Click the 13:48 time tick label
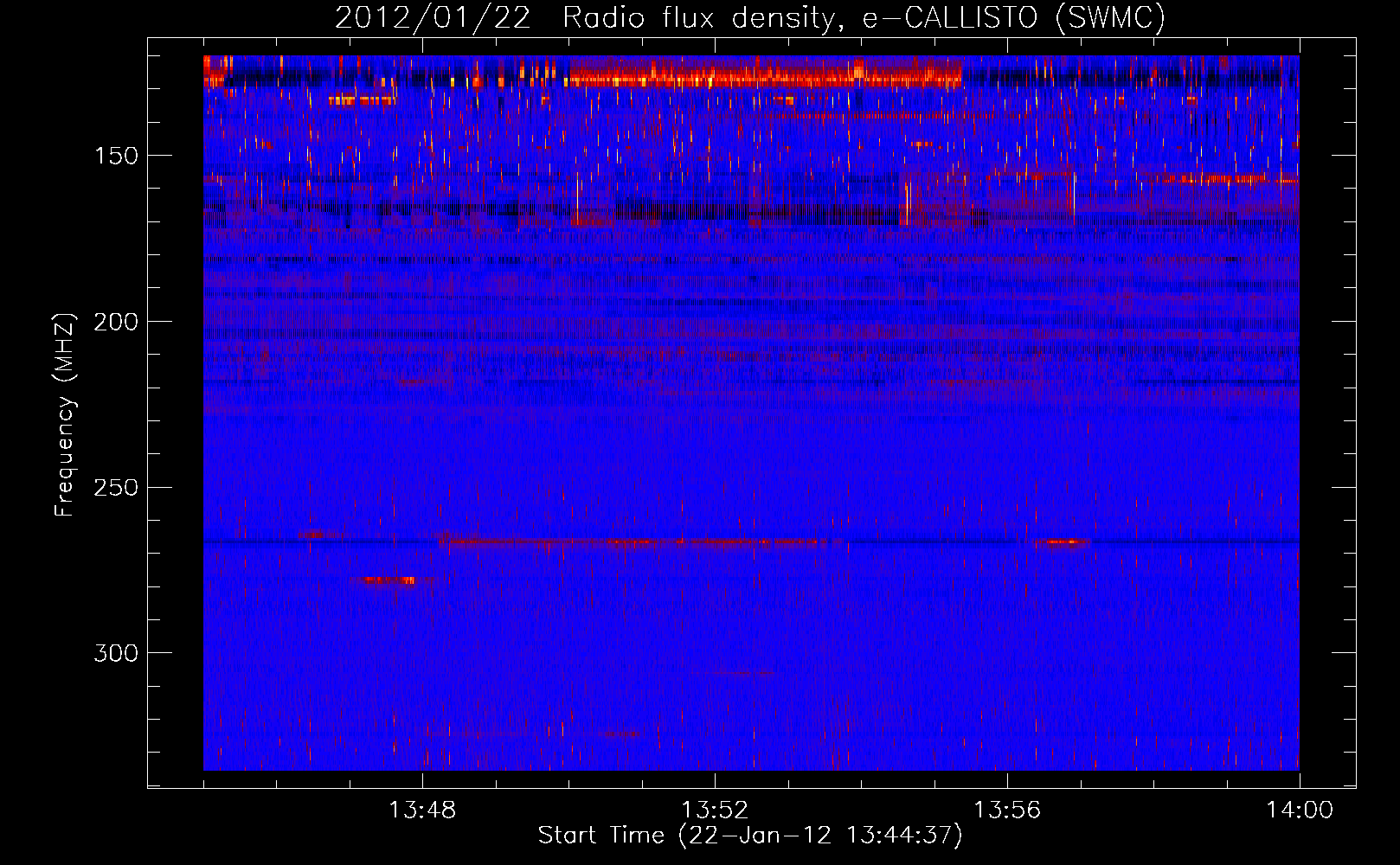Viewport: 1400px width, 865px height. pyautogui.click(x=422, y=811)
